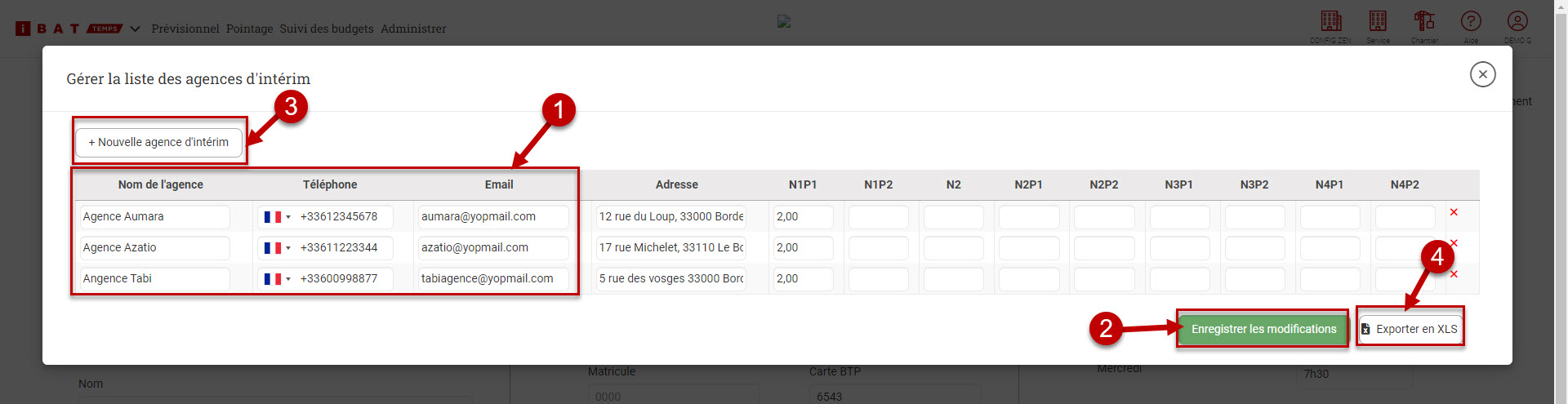This screenshot has width=1568, height=404.
Task: Click empty N3P1 field for Agence Aumara
Action: click(x=1180, y=217)
